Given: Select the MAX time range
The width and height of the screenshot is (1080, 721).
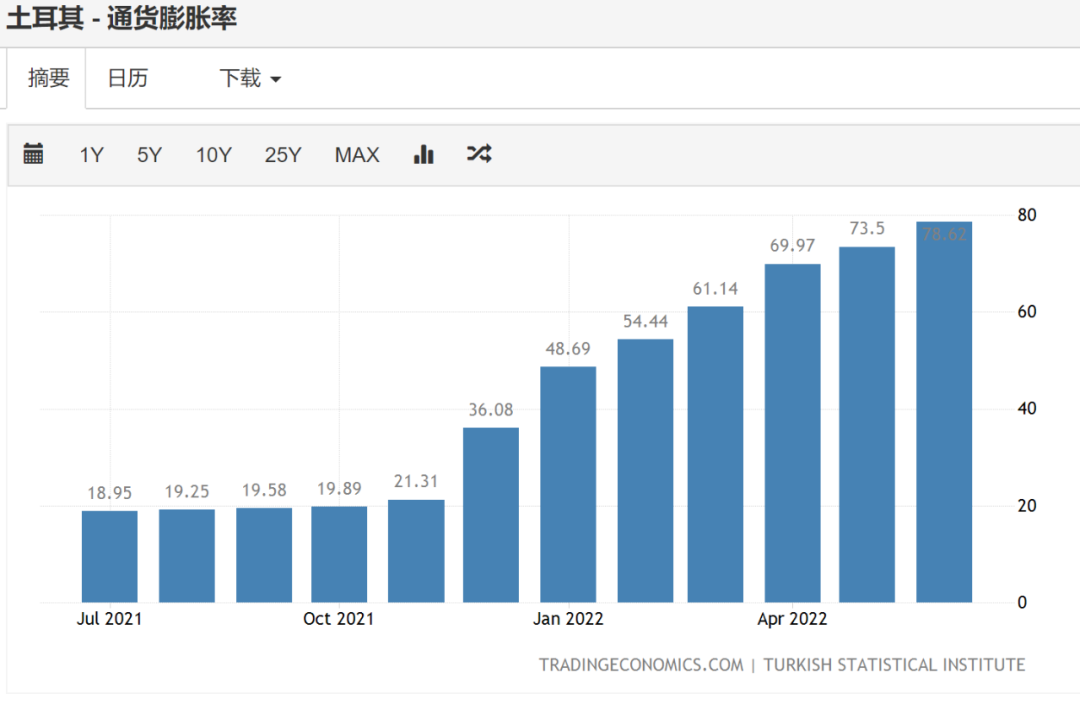Looking at the screenshot, I should click(357, 155).
